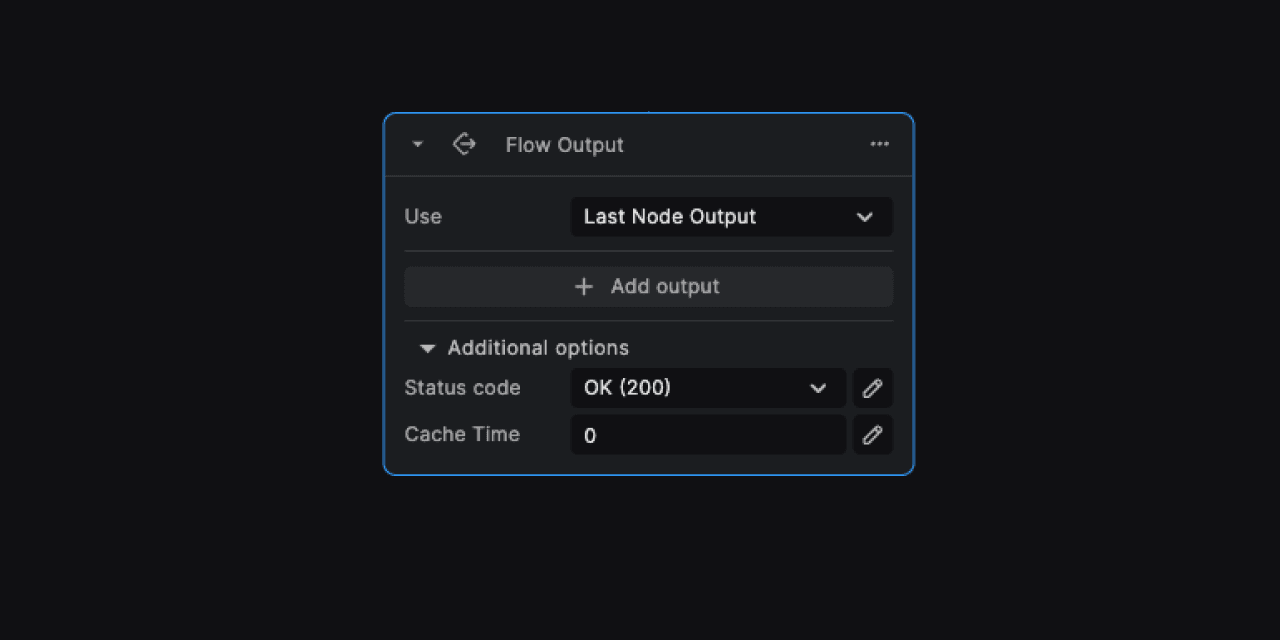The height and width of the screenshot is (640, 1280).
Task: Click the chevron in Status code dropdown
Action: (x=818, y=388)
